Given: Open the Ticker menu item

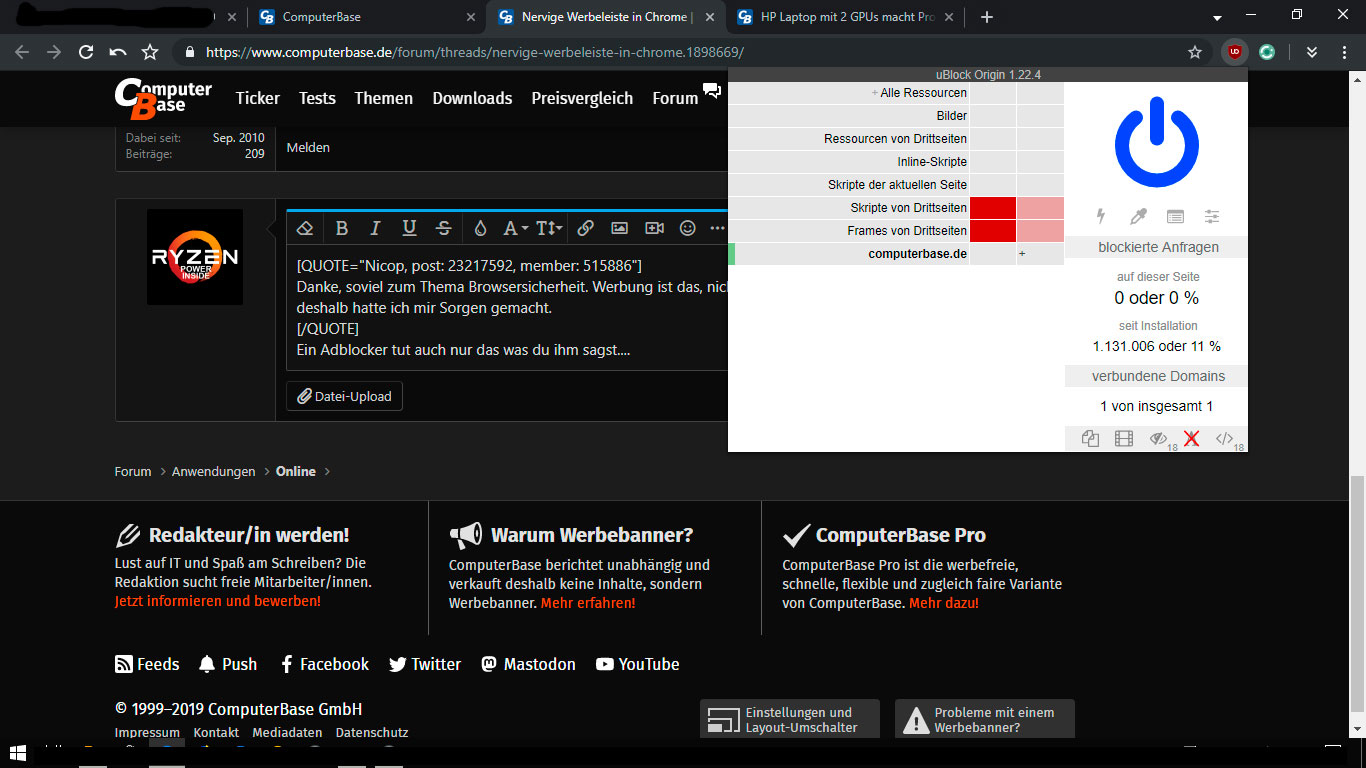Looking at the screenshot, I should pos(258,98).
